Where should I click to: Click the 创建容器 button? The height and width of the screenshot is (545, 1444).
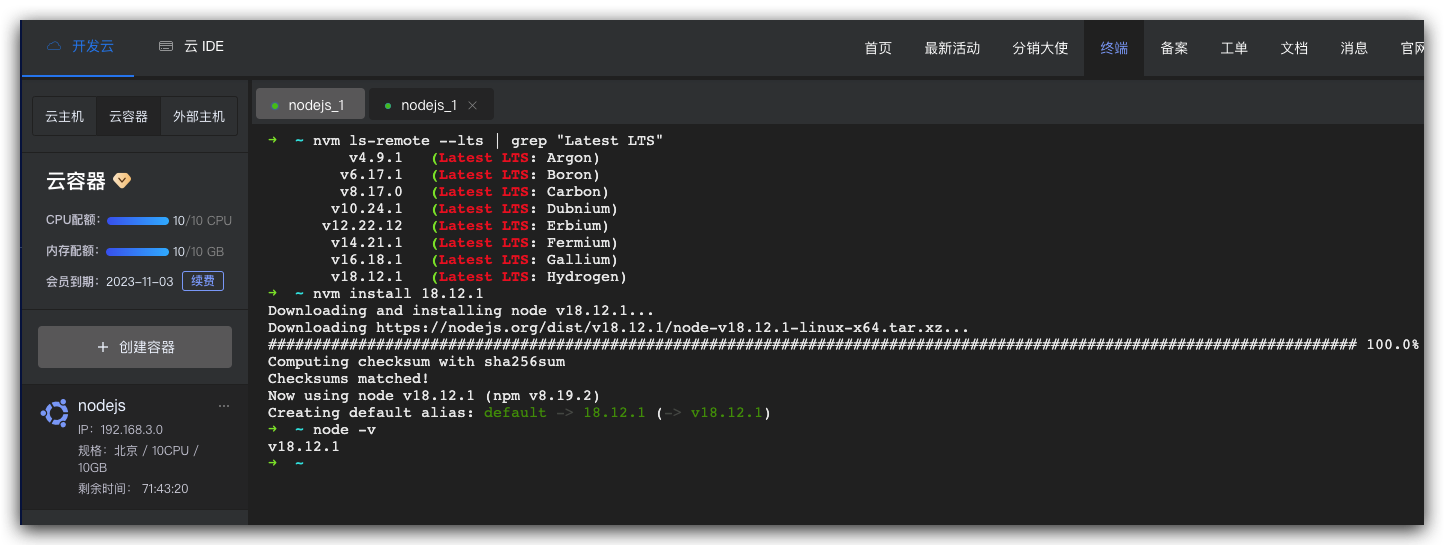(135, 347)
